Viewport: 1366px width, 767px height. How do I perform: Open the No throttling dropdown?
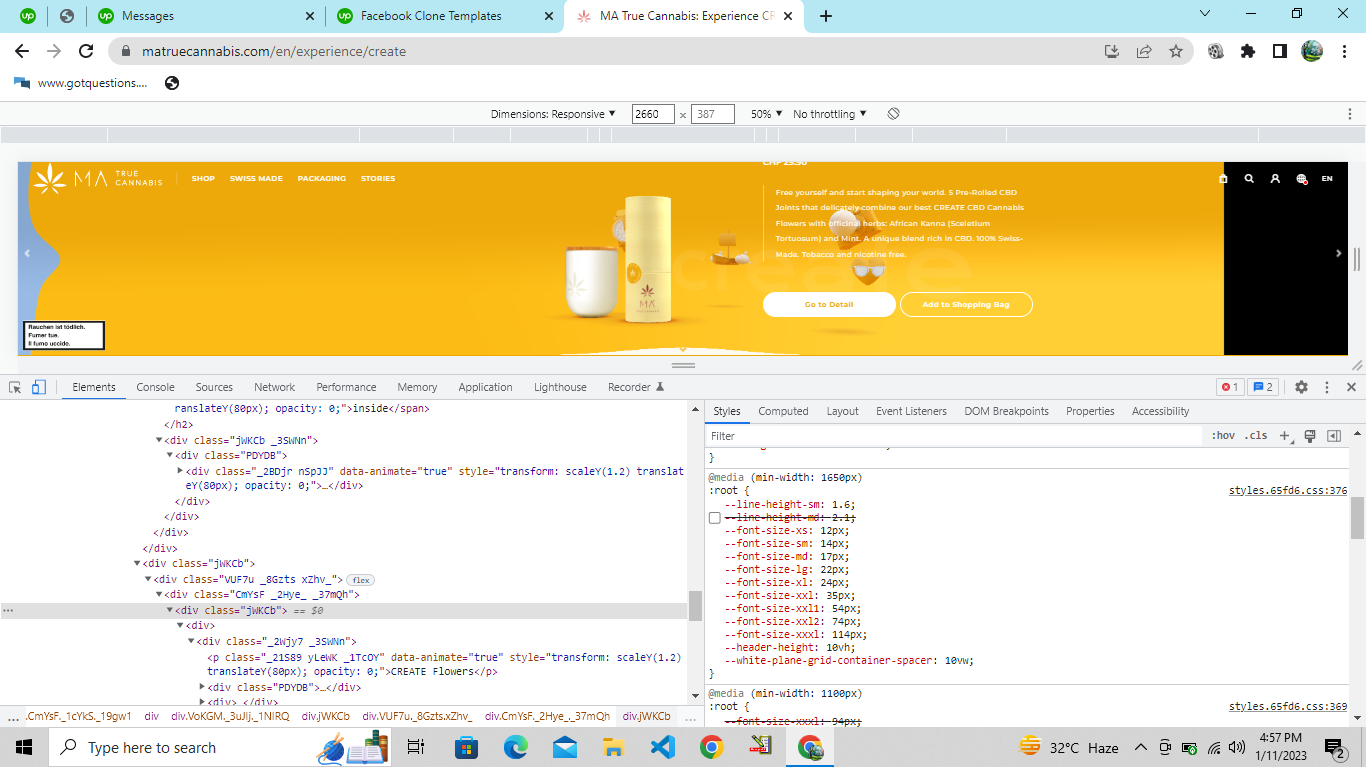[x=830, y=114]
